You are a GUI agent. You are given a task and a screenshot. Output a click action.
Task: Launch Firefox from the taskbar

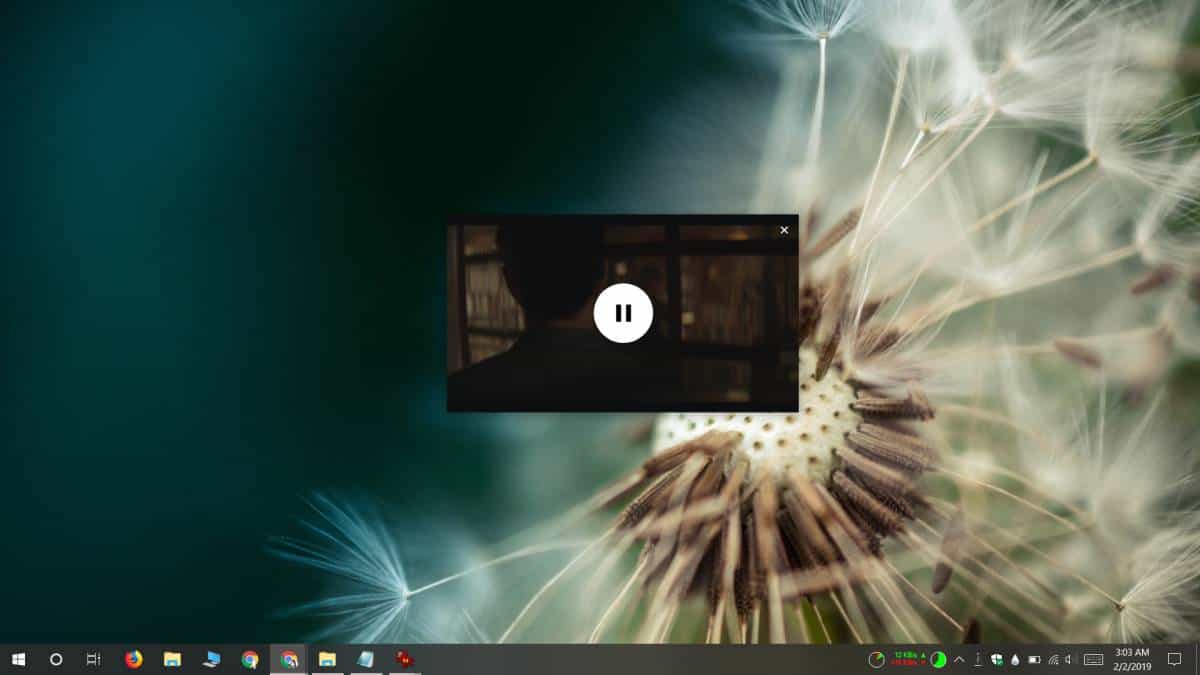click(133, 659)
